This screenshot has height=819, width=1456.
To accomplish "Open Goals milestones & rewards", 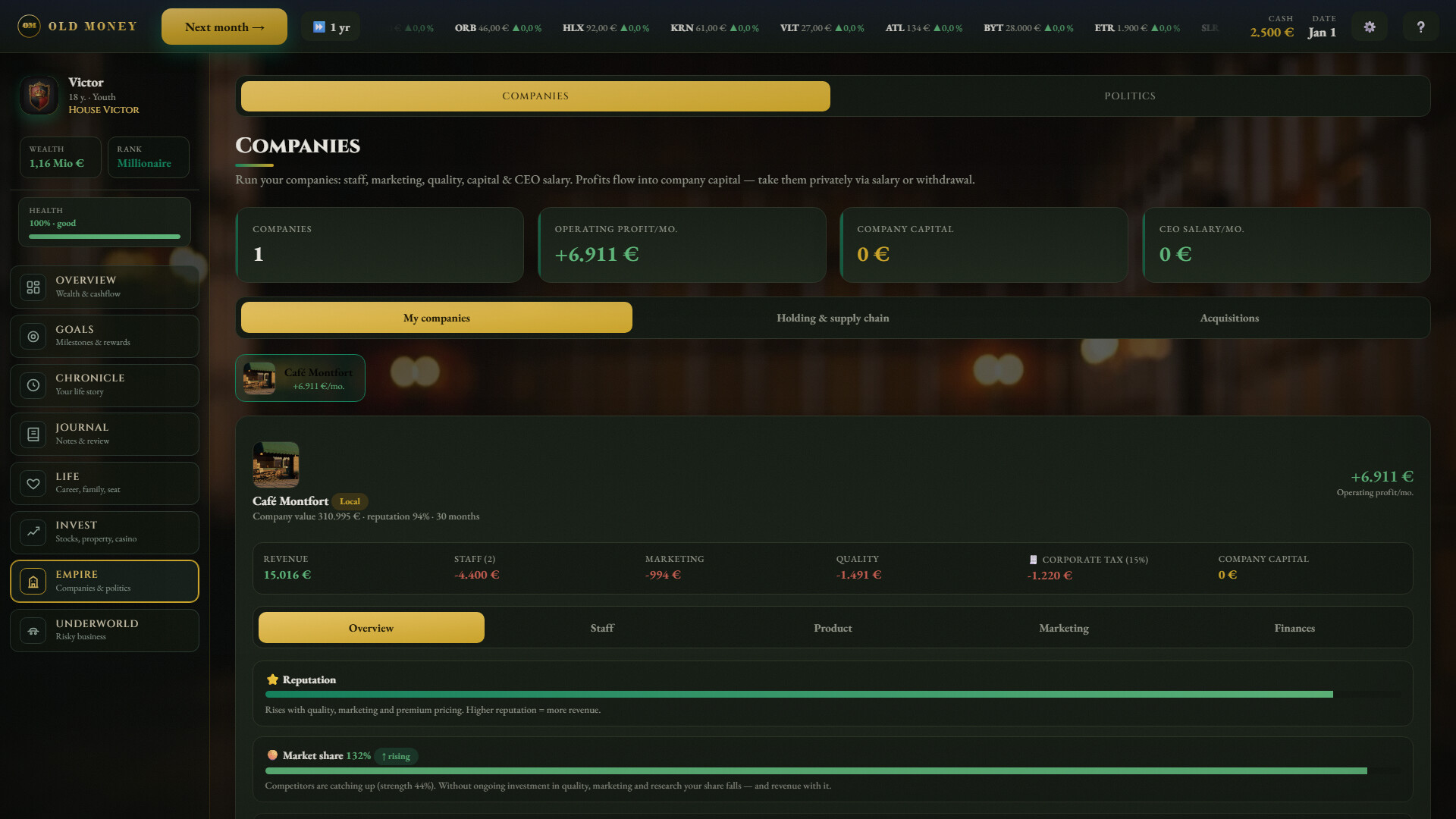I will (105, 337).
